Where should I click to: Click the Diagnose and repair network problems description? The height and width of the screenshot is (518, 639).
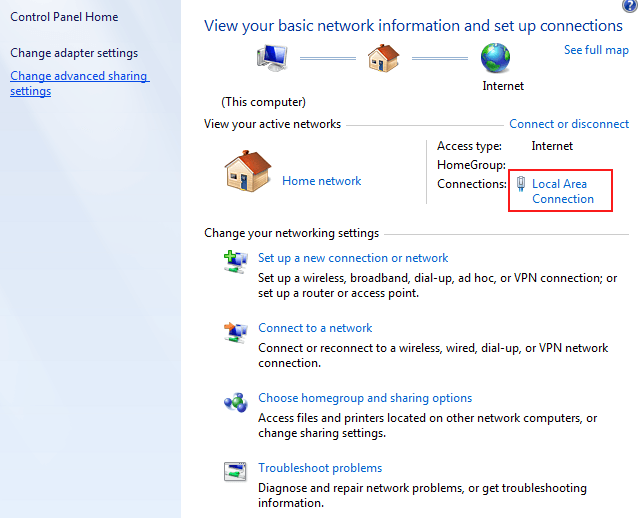[x=422, y=495]
